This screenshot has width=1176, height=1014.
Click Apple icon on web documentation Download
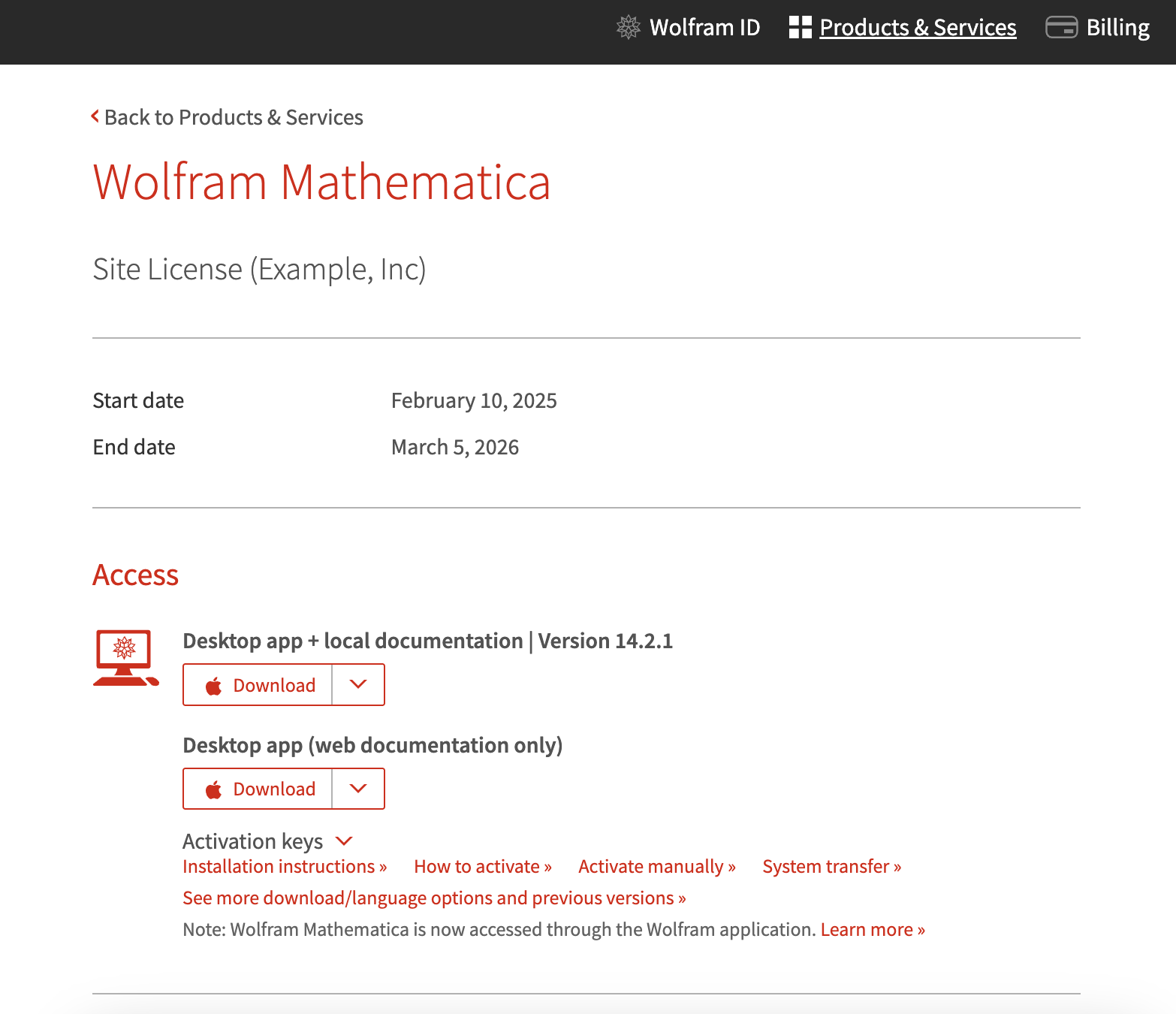214,789
